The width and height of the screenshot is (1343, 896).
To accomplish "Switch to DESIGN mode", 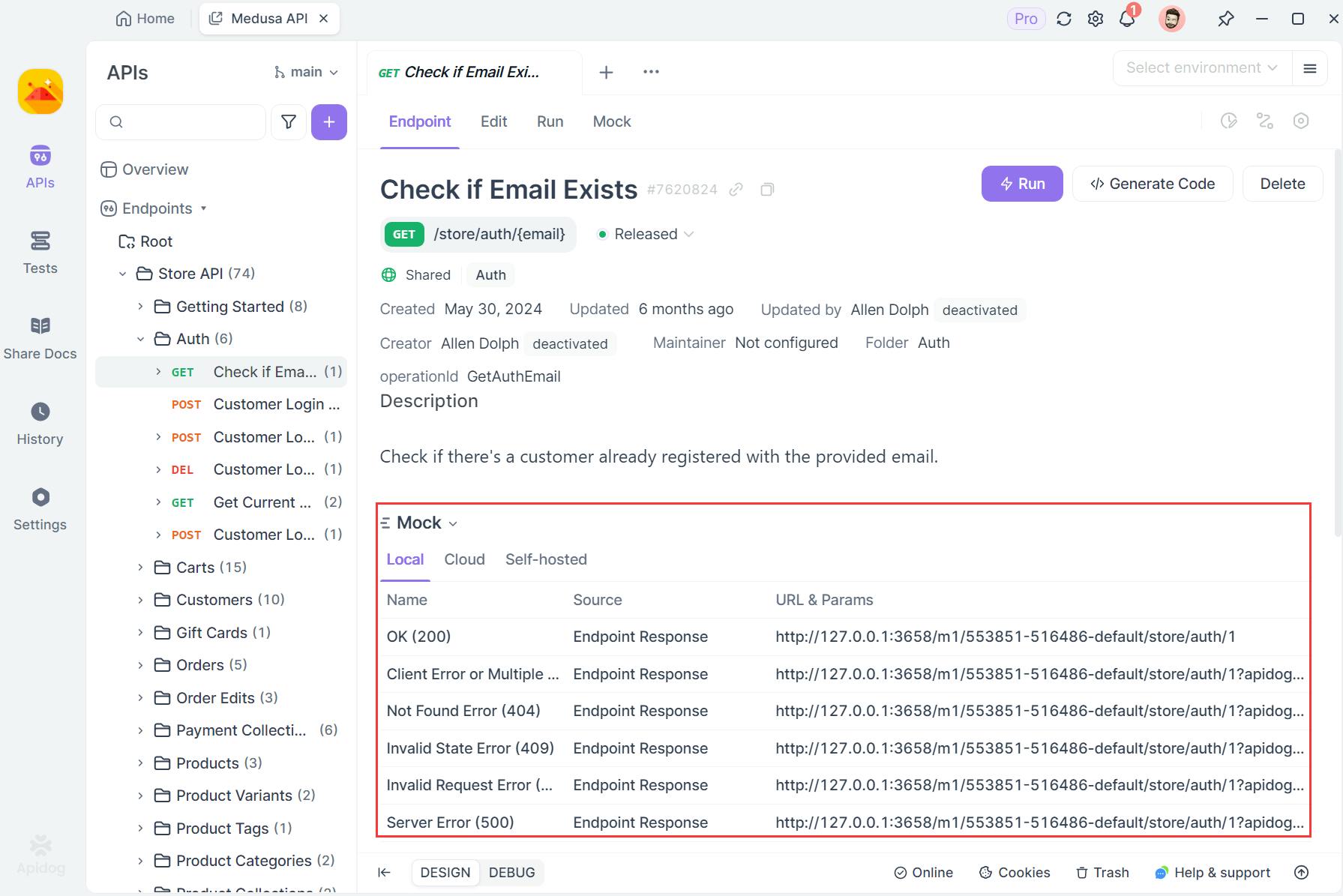I will pyautogui.click(x=445, y=873).
